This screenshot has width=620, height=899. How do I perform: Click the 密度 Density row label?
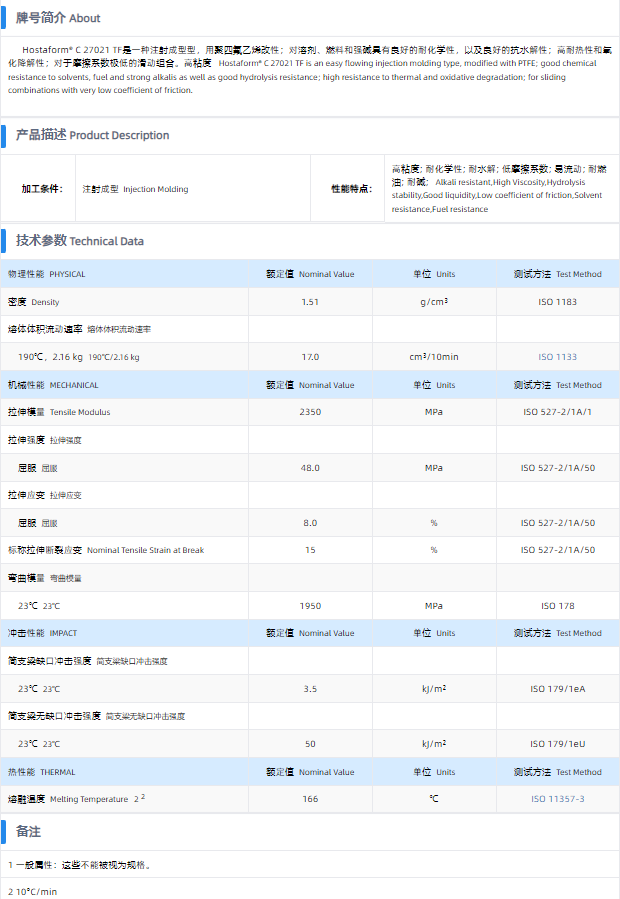(x=33, y=302)
